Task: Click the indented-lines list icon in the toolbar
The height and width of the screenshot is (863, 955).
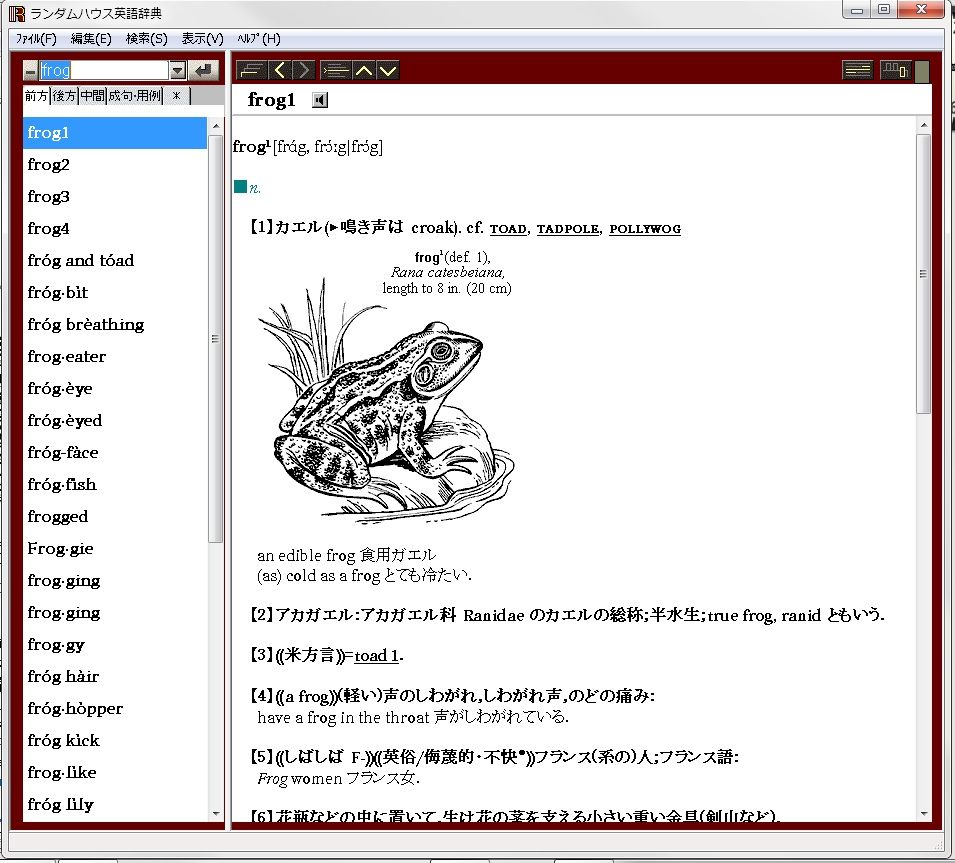Action: pos(336,71)
